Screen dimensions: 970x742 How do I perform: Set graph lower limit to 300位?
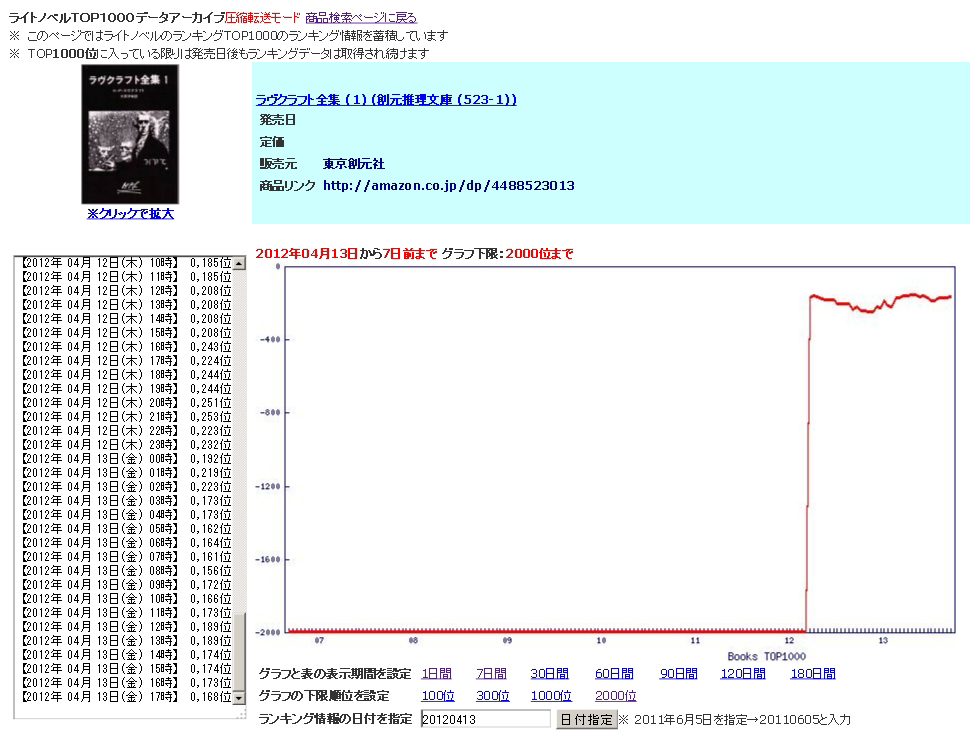[x=492, y=696]
